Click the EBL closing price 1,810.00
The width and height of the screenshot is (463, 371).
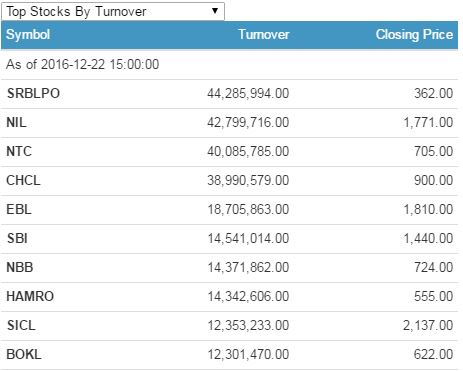point(428,209)
